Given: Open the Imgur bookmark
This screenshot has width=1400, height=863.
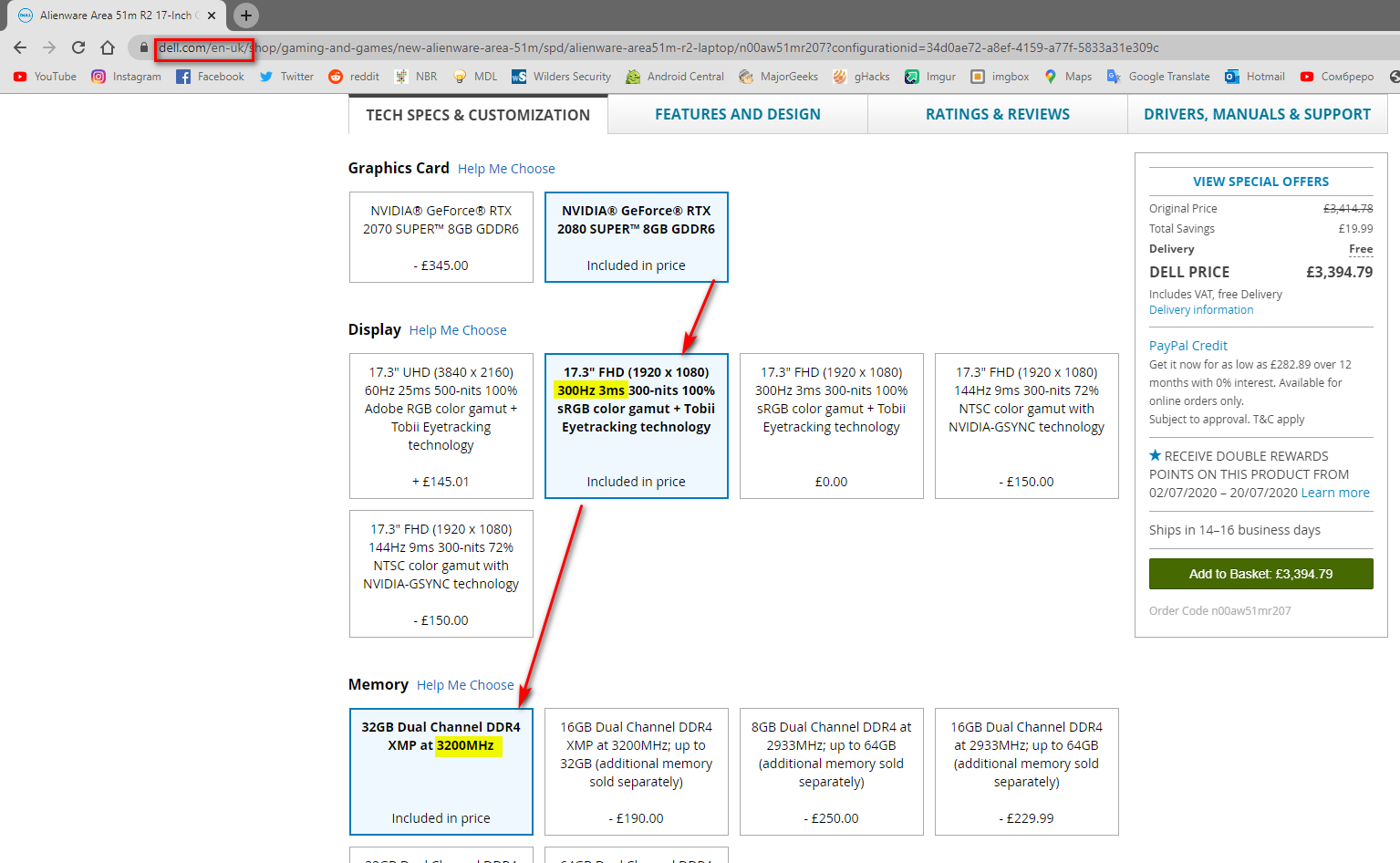Looking at the screenshot, I should tap(930, 77).
